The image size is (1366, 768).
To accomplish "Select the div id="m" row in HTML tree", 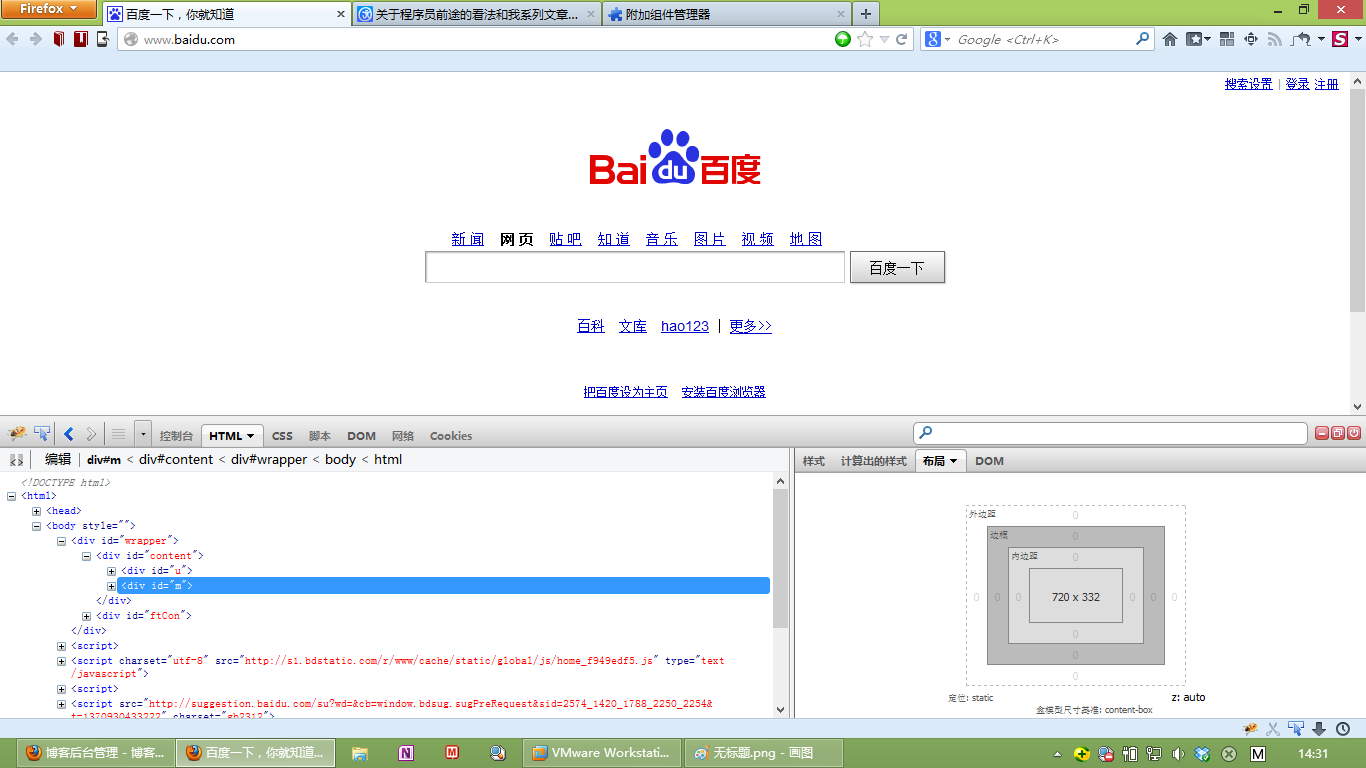I will (x=443, y=586).
